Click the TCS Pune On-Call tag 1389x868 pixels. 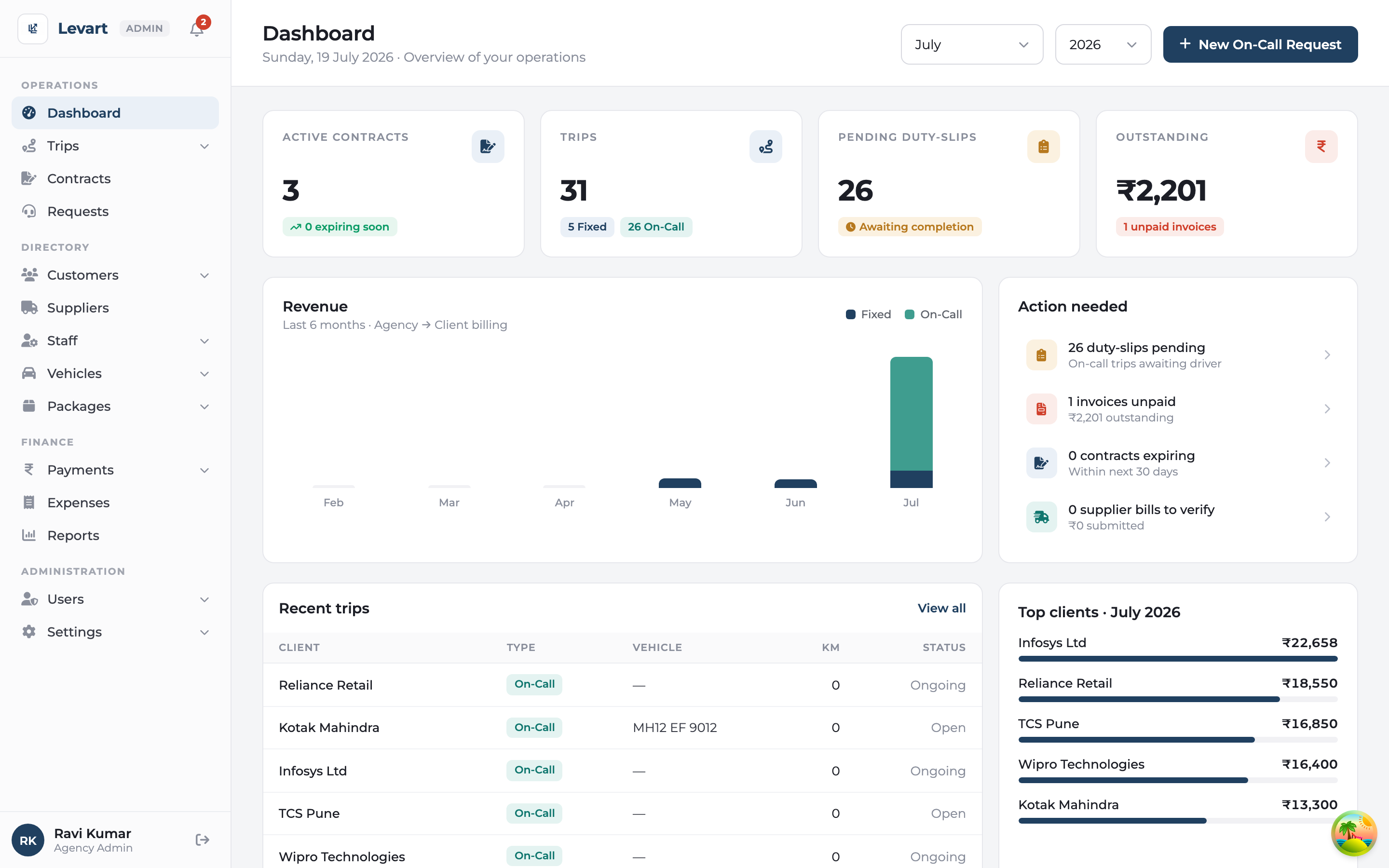pyautogui.click(x=534, y=813)
